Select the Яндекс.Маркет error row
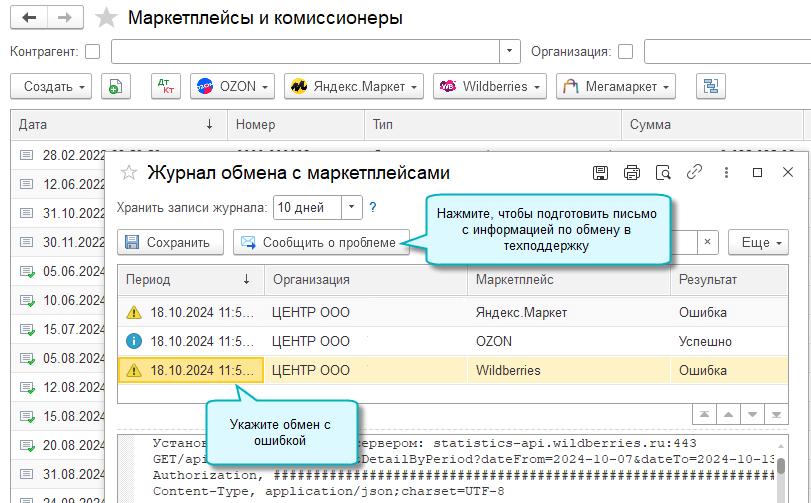 pyautogui.click(x=453, y=312)
